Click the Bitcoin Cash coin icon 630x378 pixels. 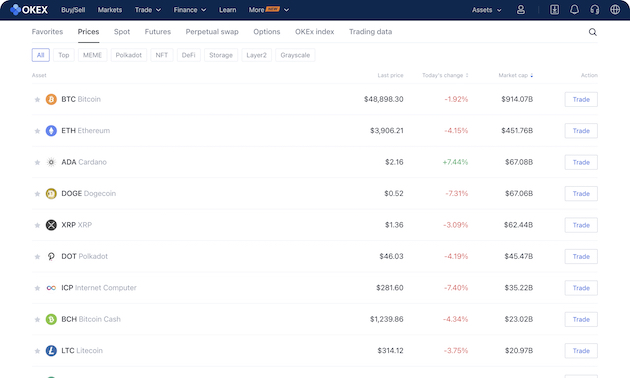click(x=51, y=319)
